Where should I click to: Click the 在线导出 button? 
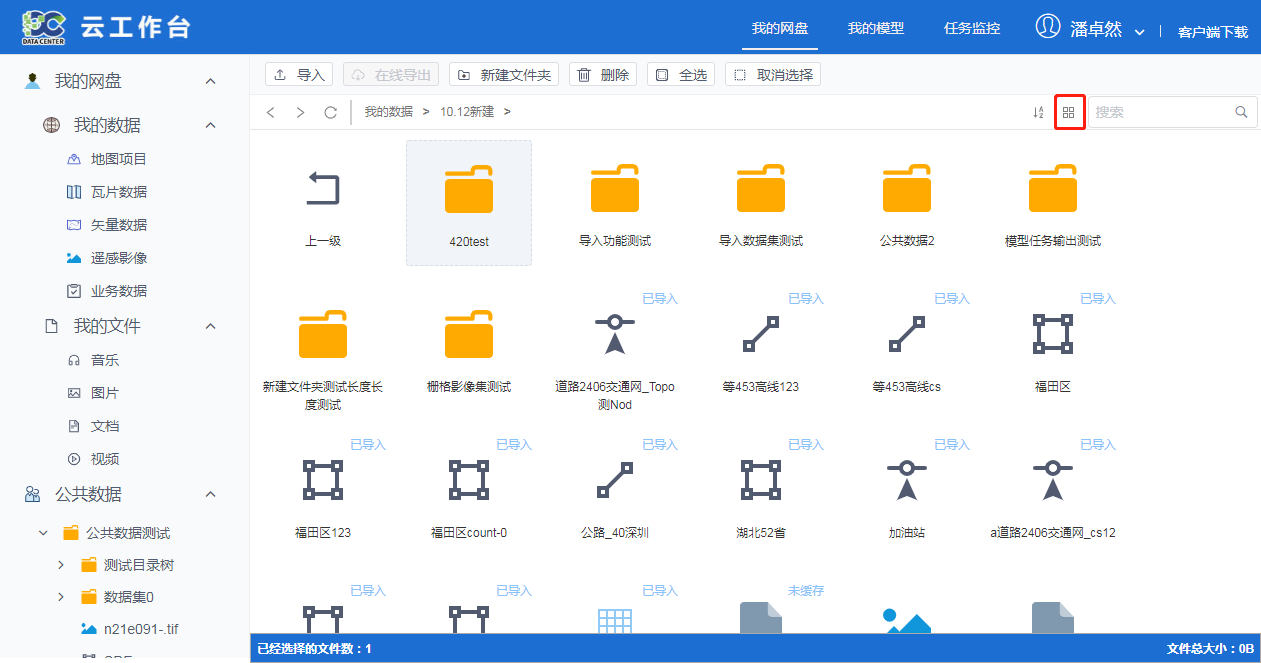pos(391,75)
